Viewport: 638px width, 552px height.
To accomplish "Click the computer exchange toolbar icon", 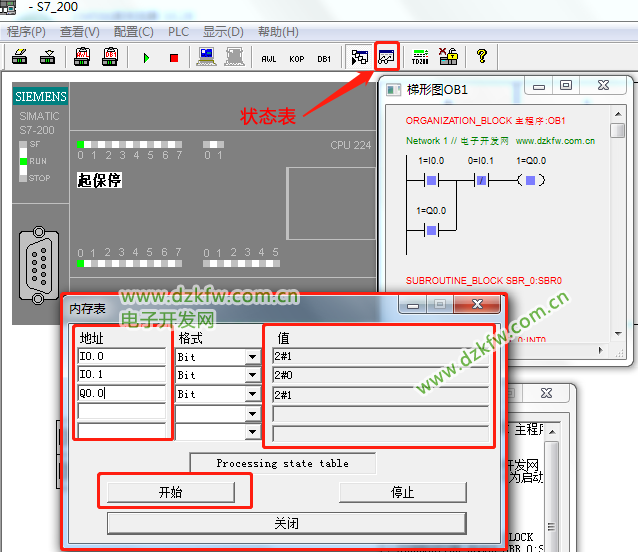I will [207, 57].
